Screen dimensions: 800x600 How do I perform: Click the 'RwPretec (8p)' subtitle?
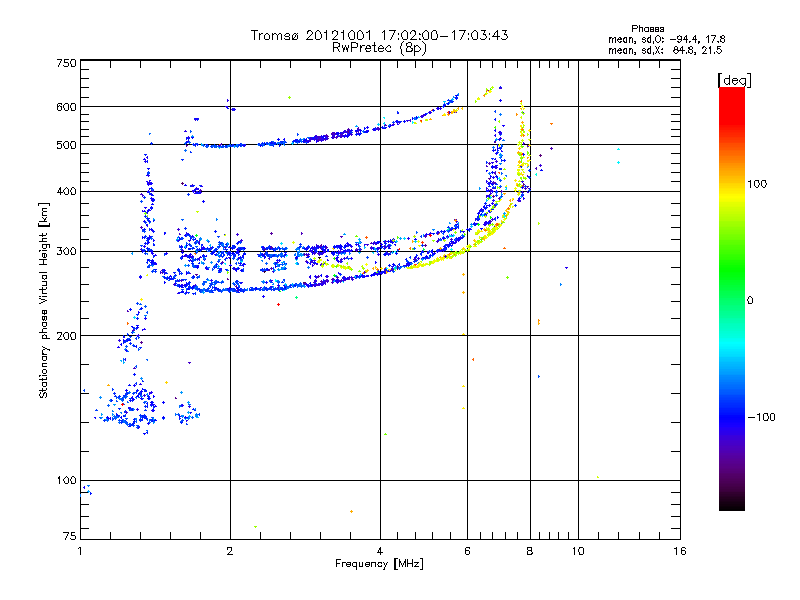[x=379, y=48]
